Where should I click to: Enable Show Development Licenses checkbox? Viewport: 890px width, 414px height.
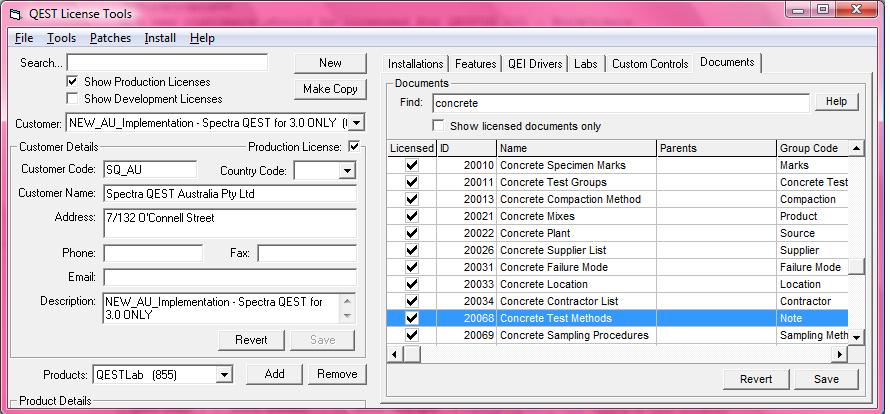72,99
